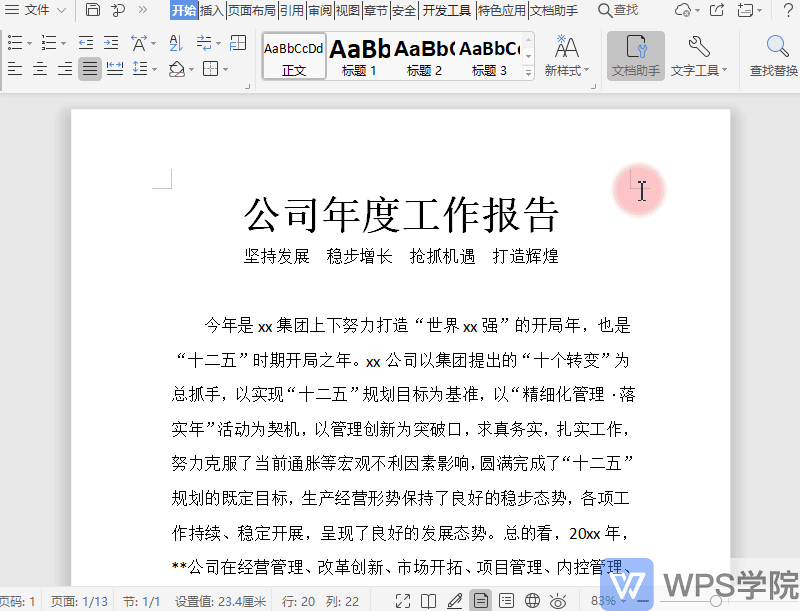Increase paragraph indent
800x611 pixels.
111,43
